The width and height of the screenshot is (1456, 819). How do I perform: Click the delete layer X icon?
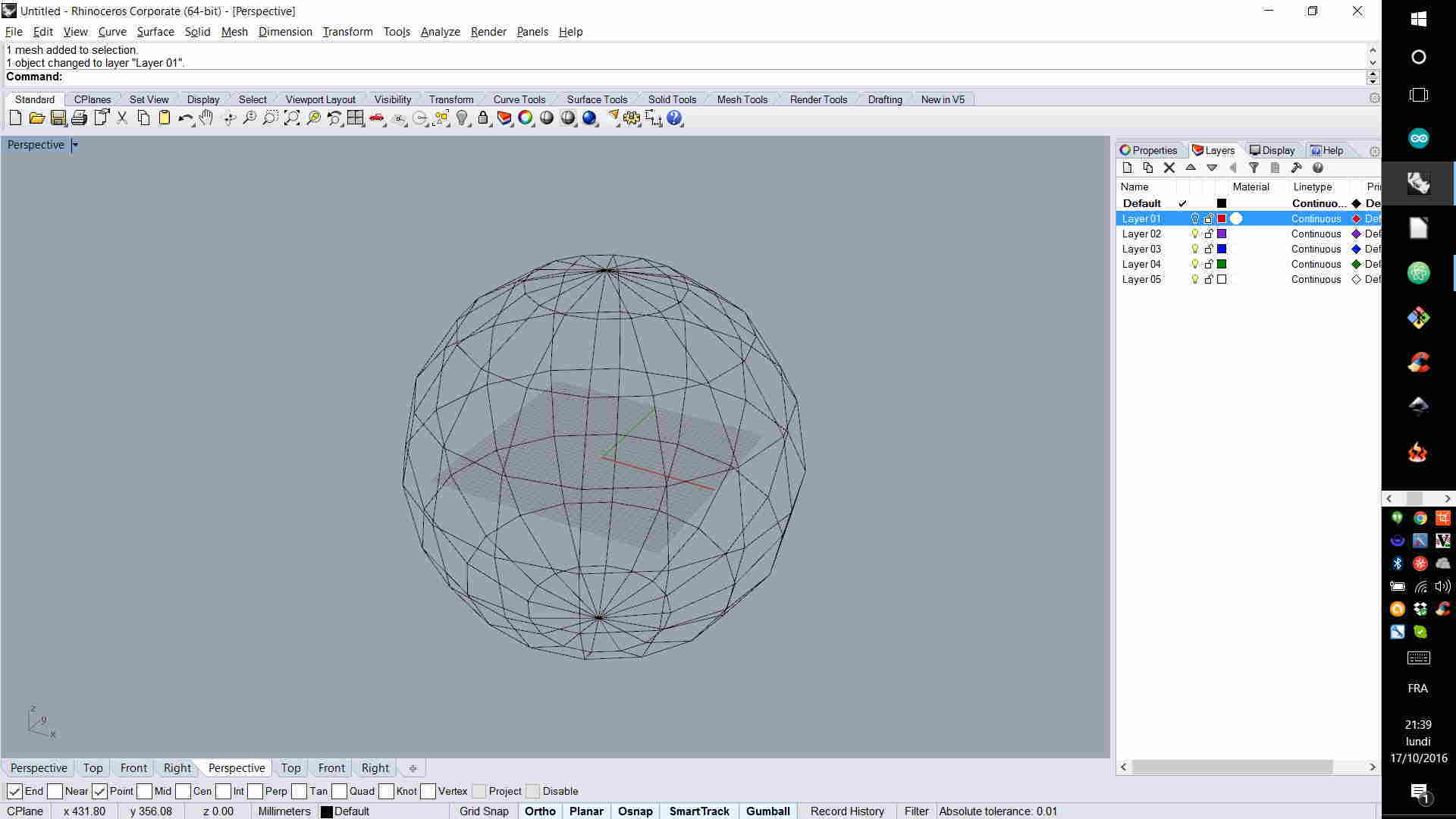(1169, 168)
